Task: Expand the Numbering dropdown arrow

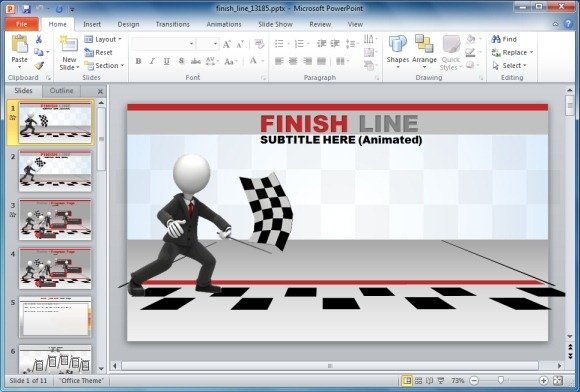Action: tap(308, 44)
